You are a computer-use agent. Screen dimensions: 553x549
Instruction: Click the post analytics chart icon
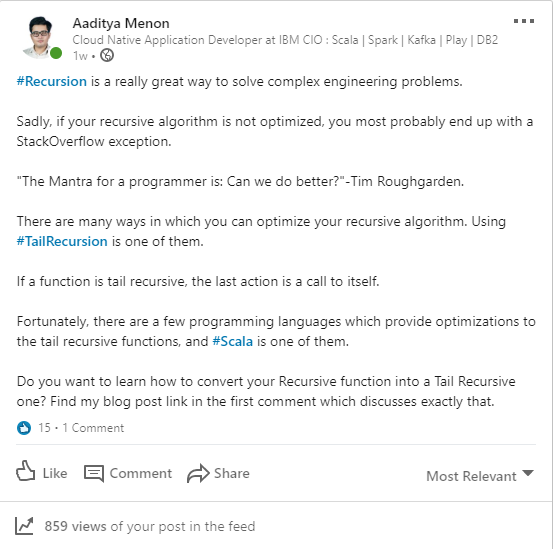24,526
